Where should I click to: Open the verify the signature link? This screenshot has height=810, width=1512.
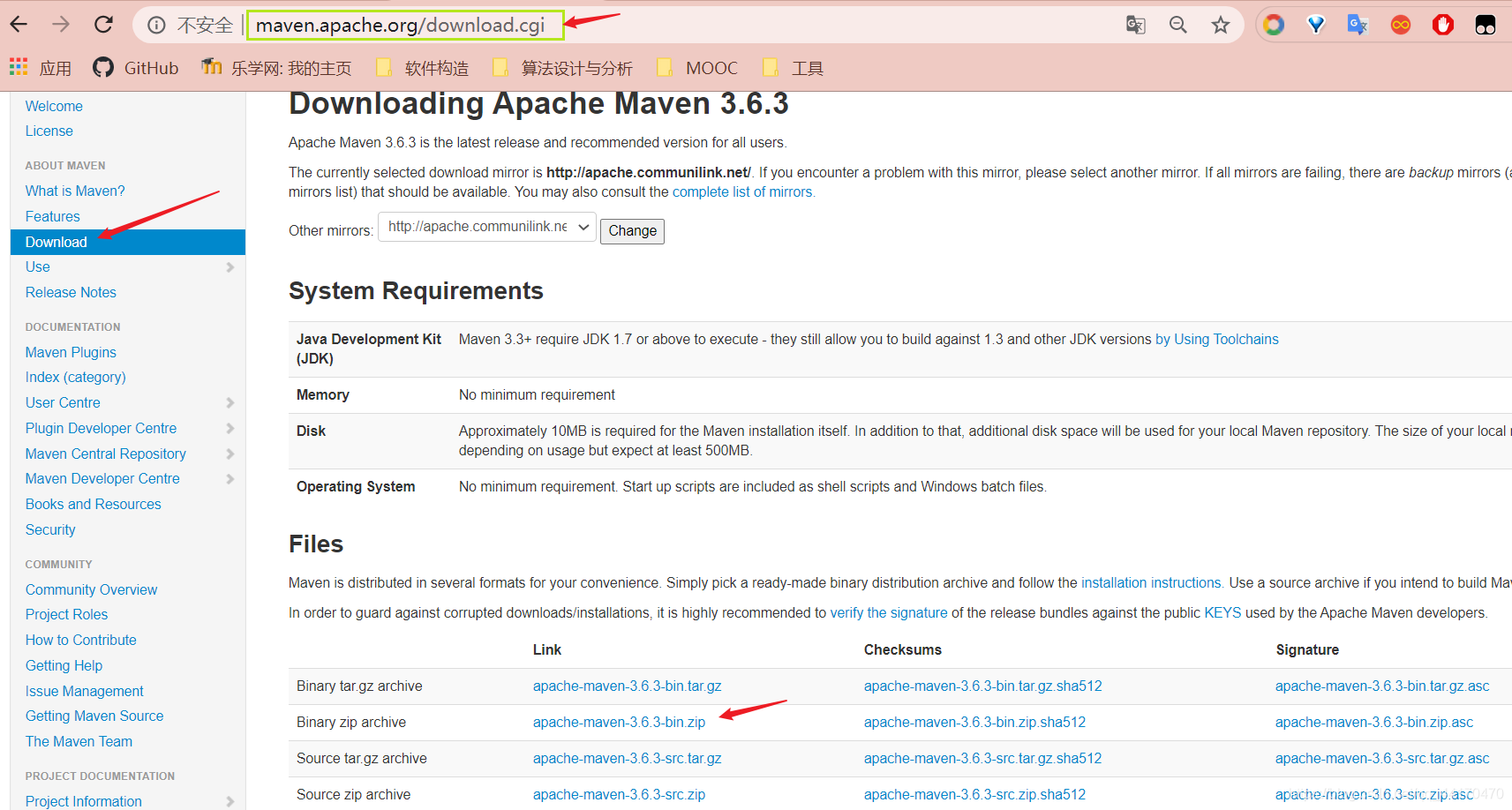point(889,612)
